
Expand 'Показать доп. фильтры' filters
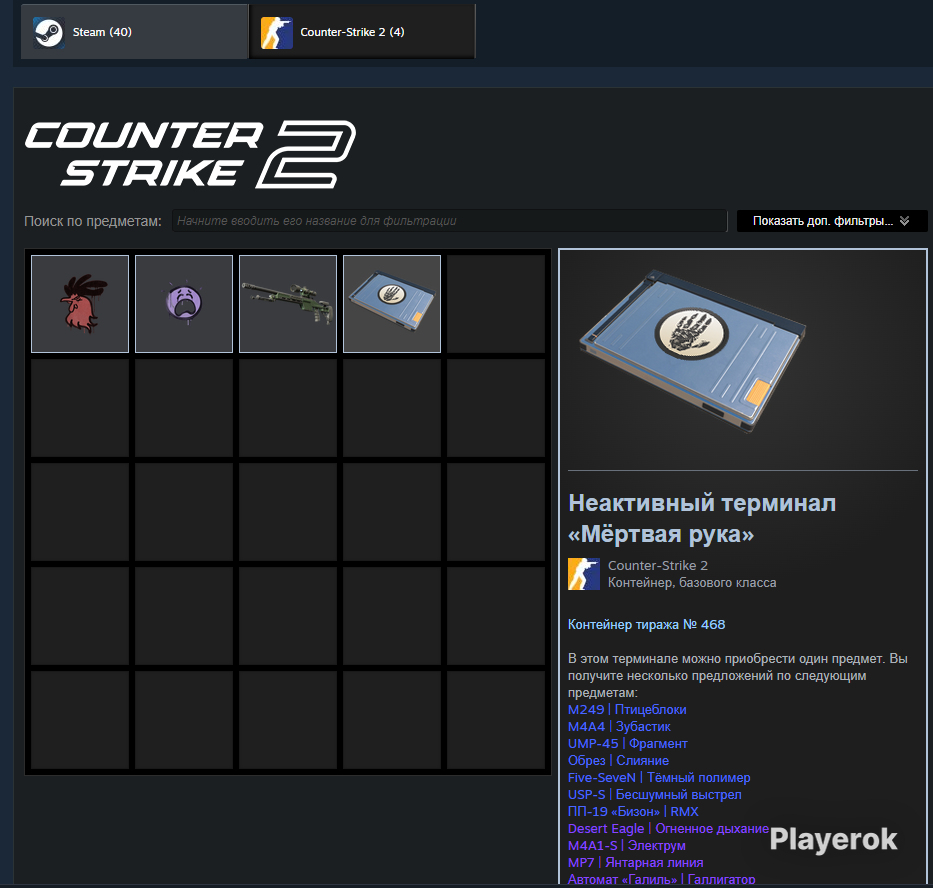[832, 221]
